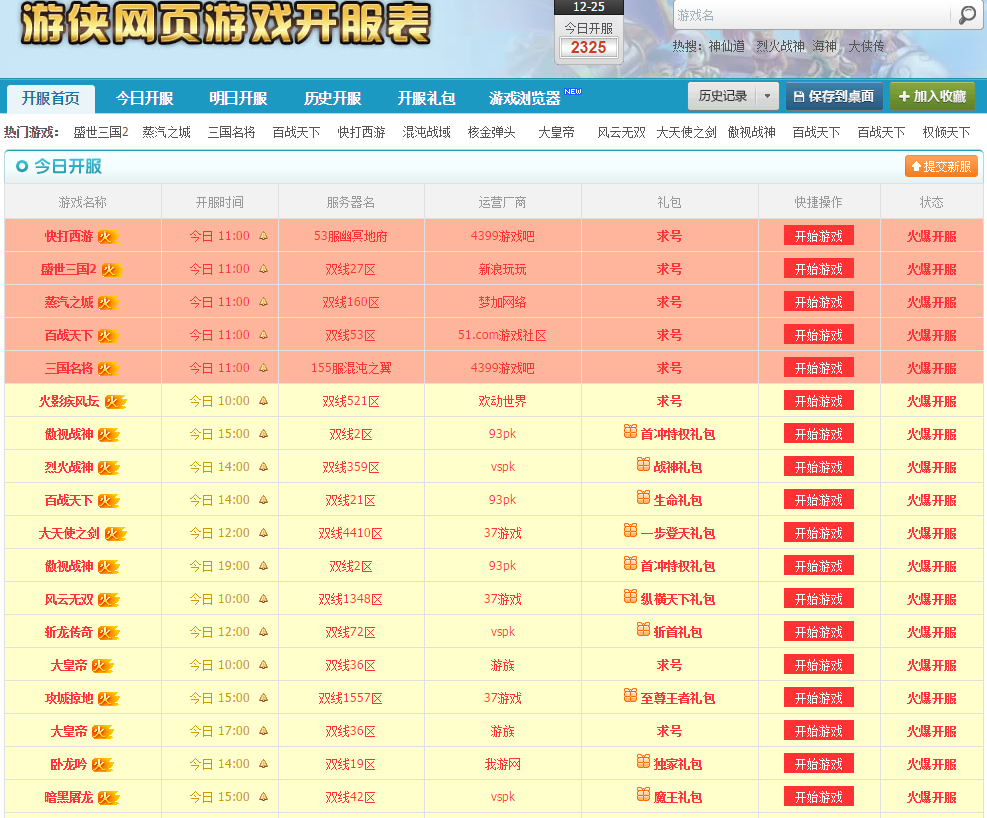Click bell icon in 斩龙传奇 row
Viewport: 987px width, 818px height.
(x=263, y=632)
